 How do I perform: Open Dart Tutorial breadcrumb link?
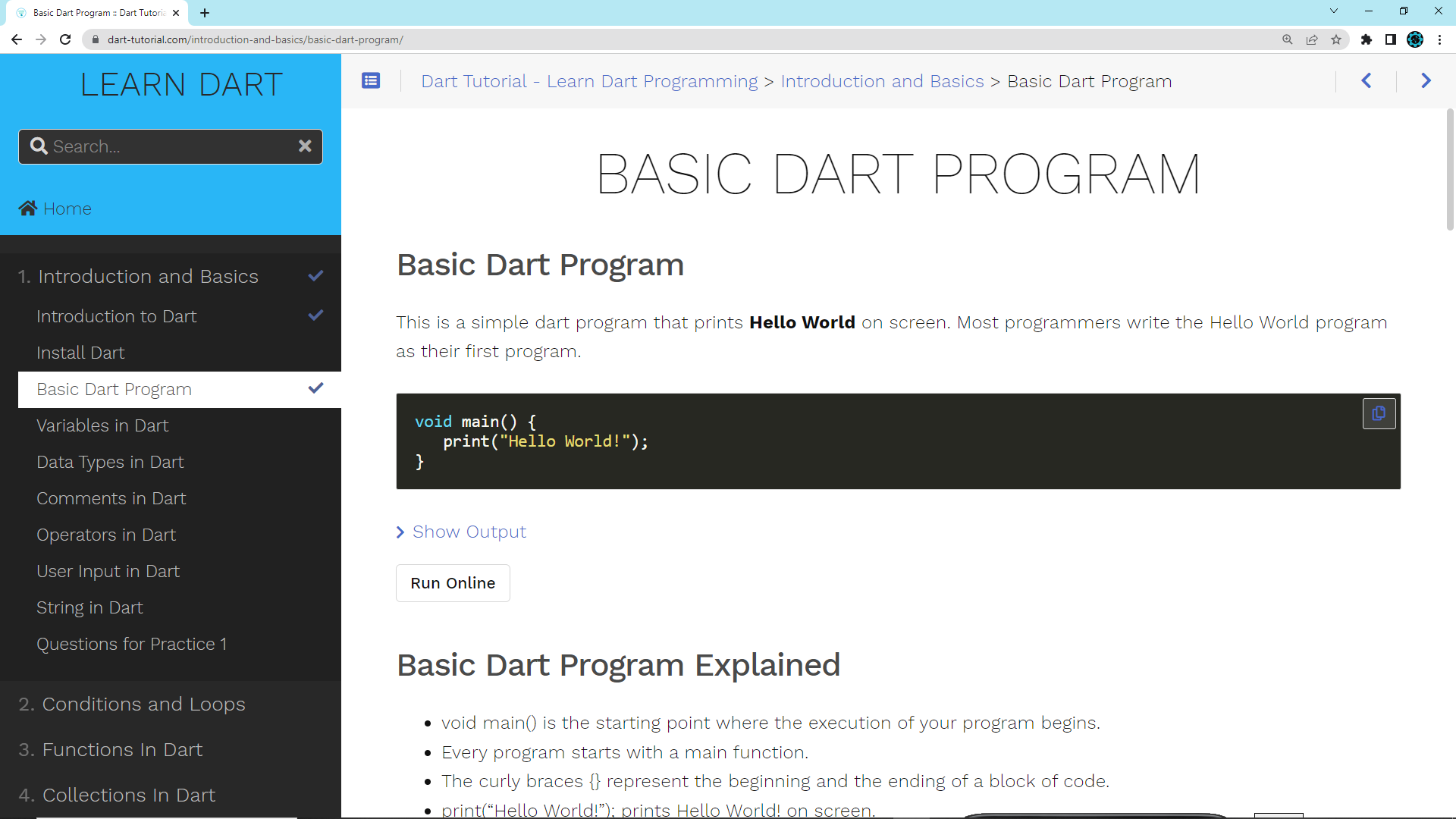pyautogui.click(x=589, y=81)
